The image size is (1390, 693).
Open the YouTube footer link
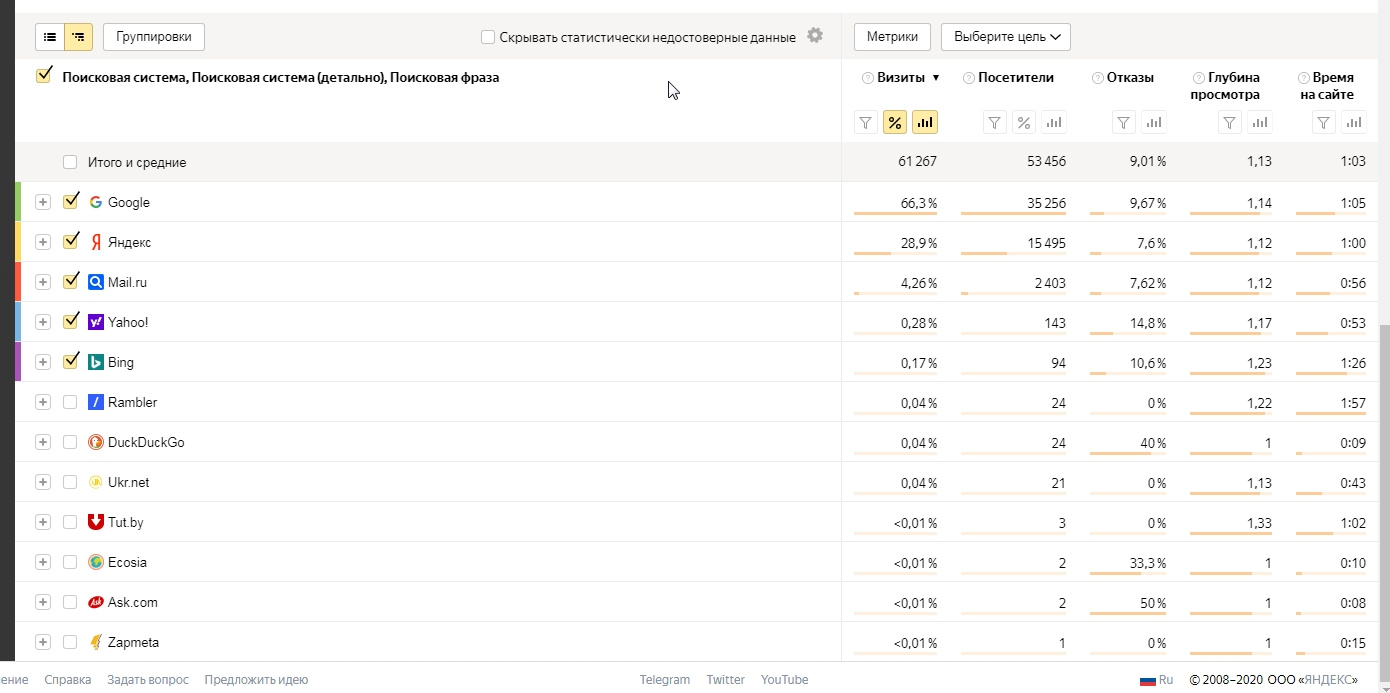[785, 680]
